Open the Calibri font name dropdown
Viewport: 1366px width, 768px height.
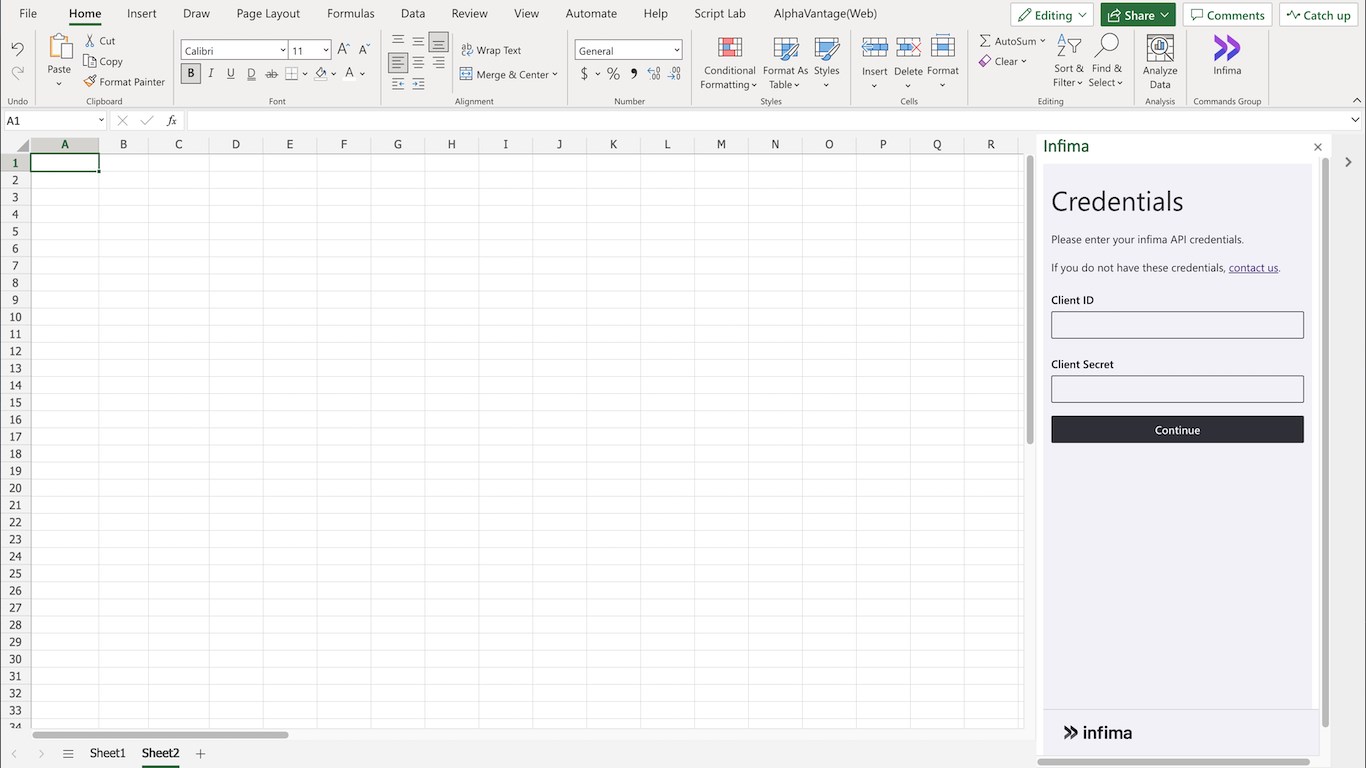283,50
